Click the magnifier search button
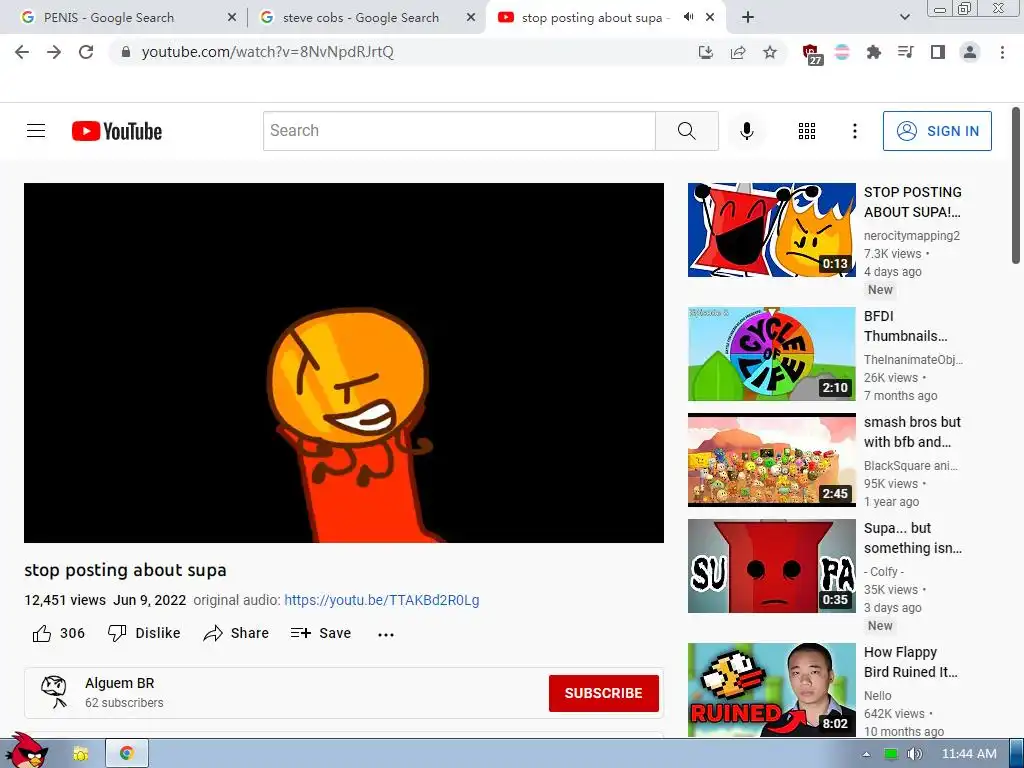 click(x=686, y=131)
